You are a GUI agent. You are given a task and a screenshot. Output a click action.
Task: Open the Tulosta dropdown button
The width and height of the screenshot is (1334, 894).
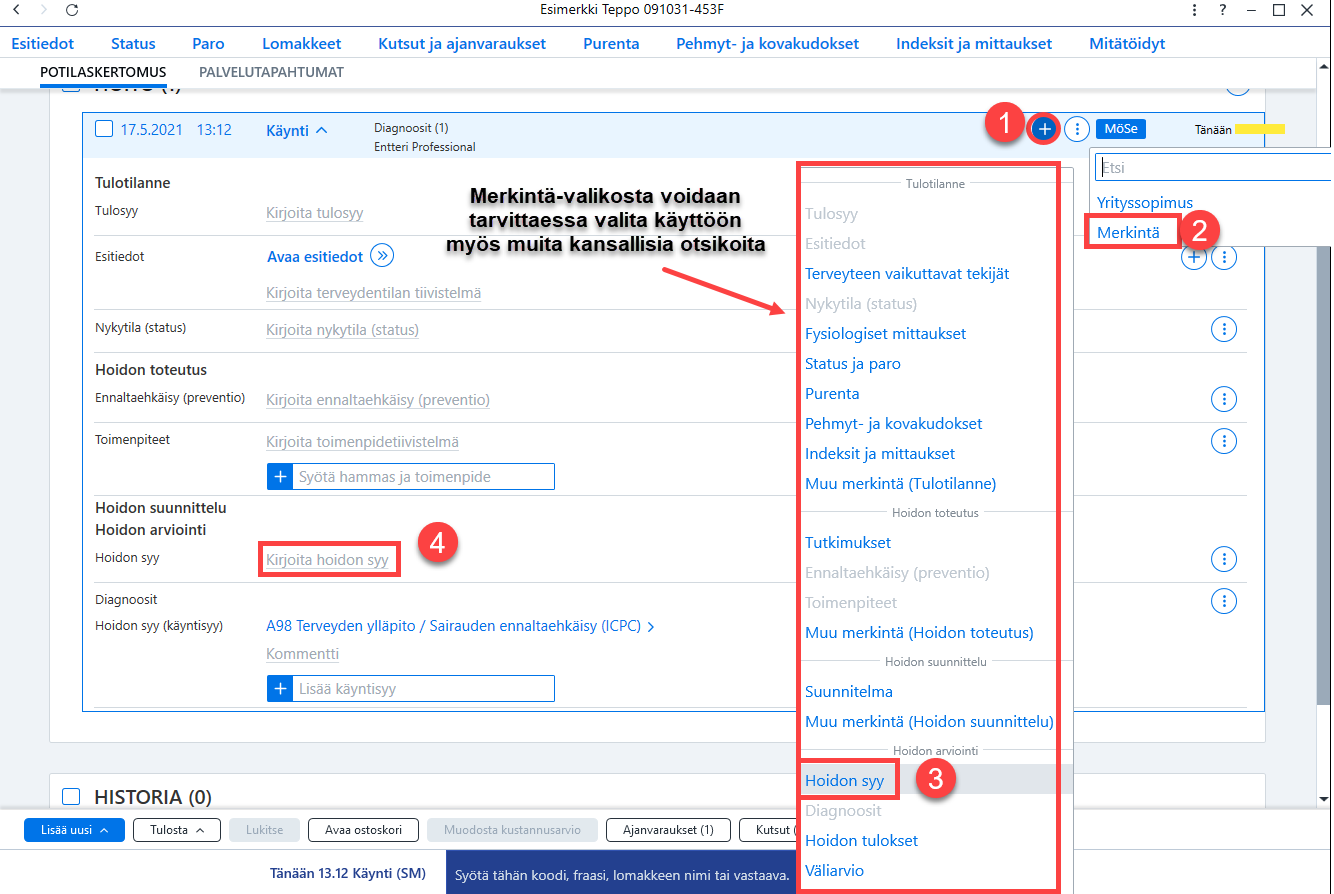pyautogui.click(x=177, y=830)
